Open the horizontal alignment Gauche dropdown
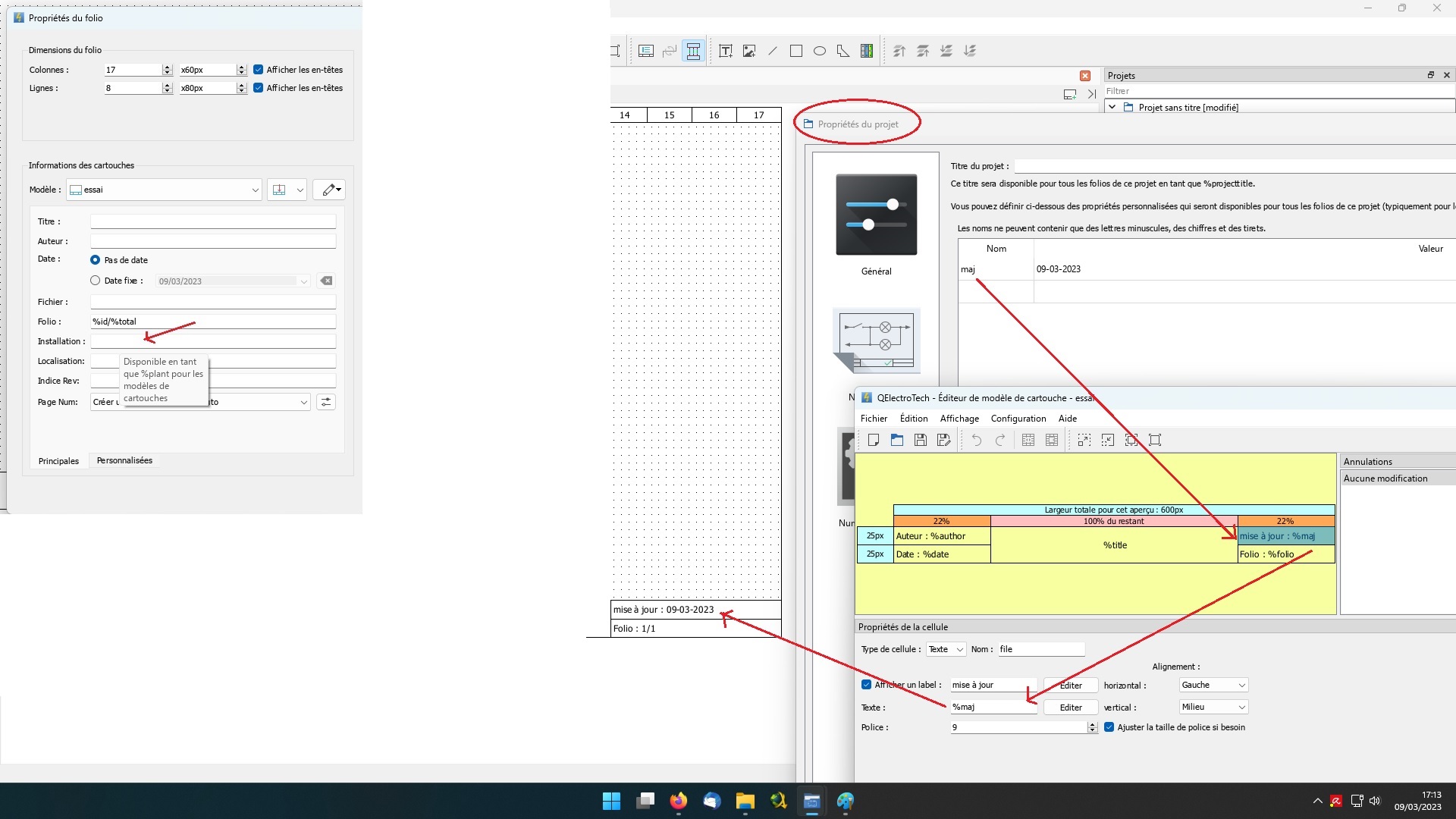 pos(1213,685)
